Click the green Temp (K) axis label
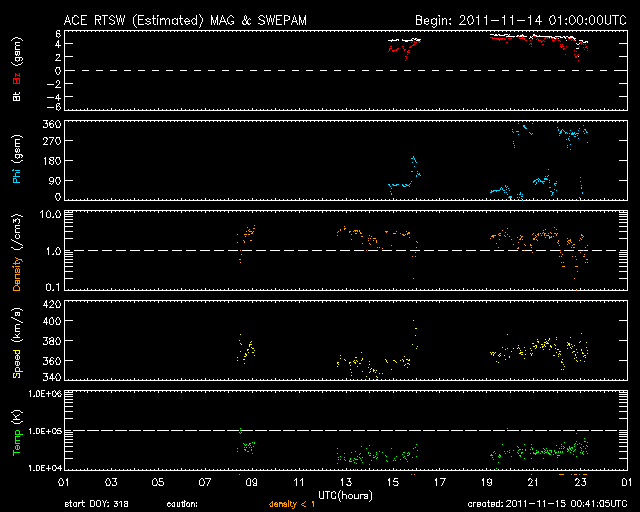Image resolution: width=640 pixels, height=512 pixels. (x=17, y=430)
